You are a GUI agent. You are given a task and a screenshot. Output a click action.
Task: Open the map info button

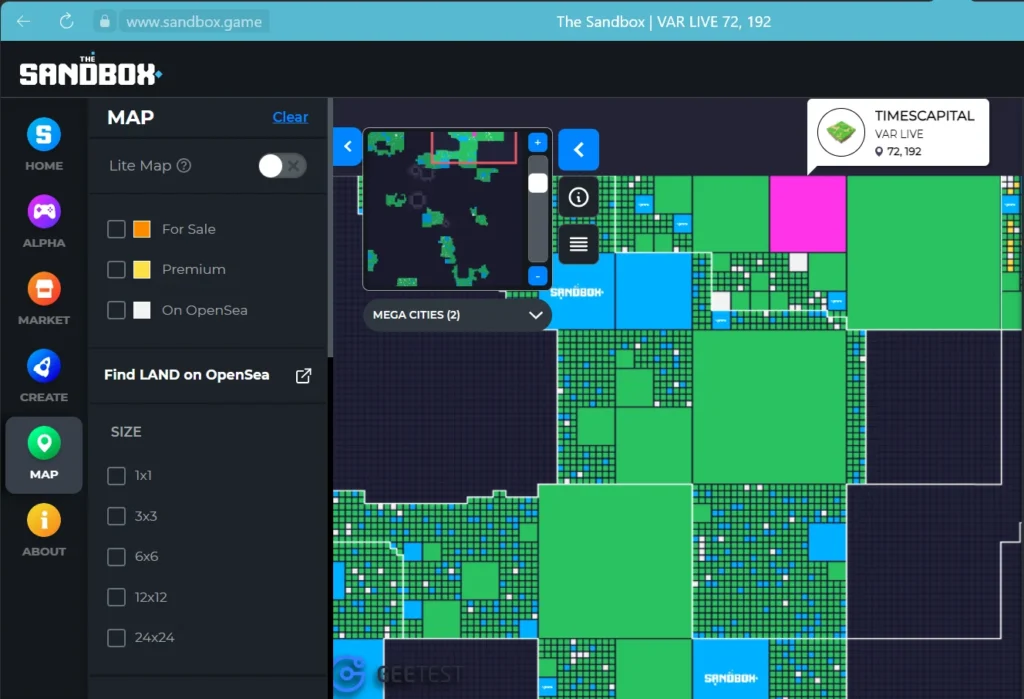(x=579, y=197)
